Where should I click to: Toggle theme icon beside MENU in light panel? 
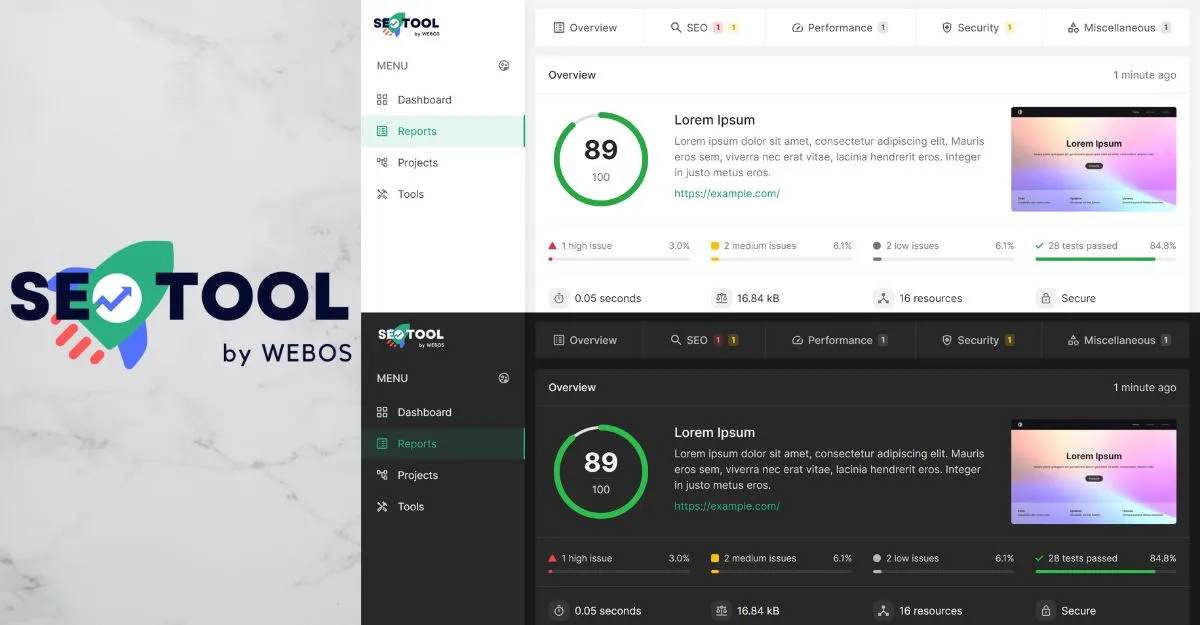coord(504,66)
